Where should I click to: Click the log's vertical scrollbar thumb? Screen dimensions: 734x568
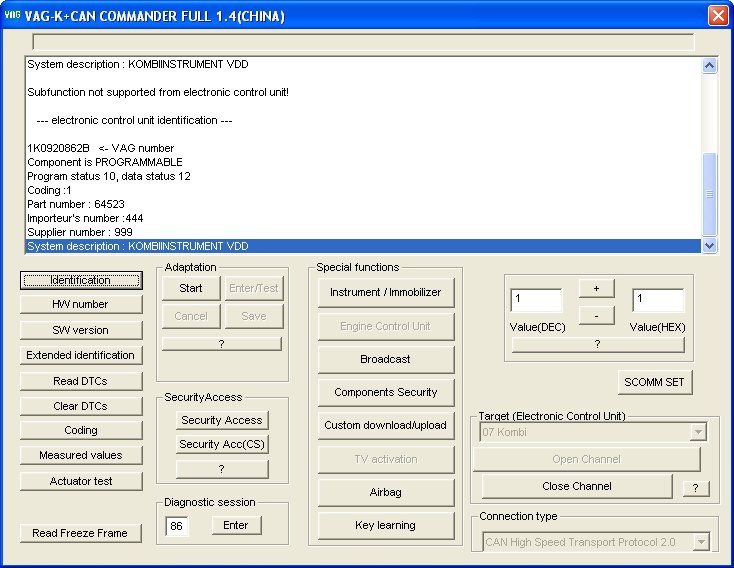tap(710, 194)
